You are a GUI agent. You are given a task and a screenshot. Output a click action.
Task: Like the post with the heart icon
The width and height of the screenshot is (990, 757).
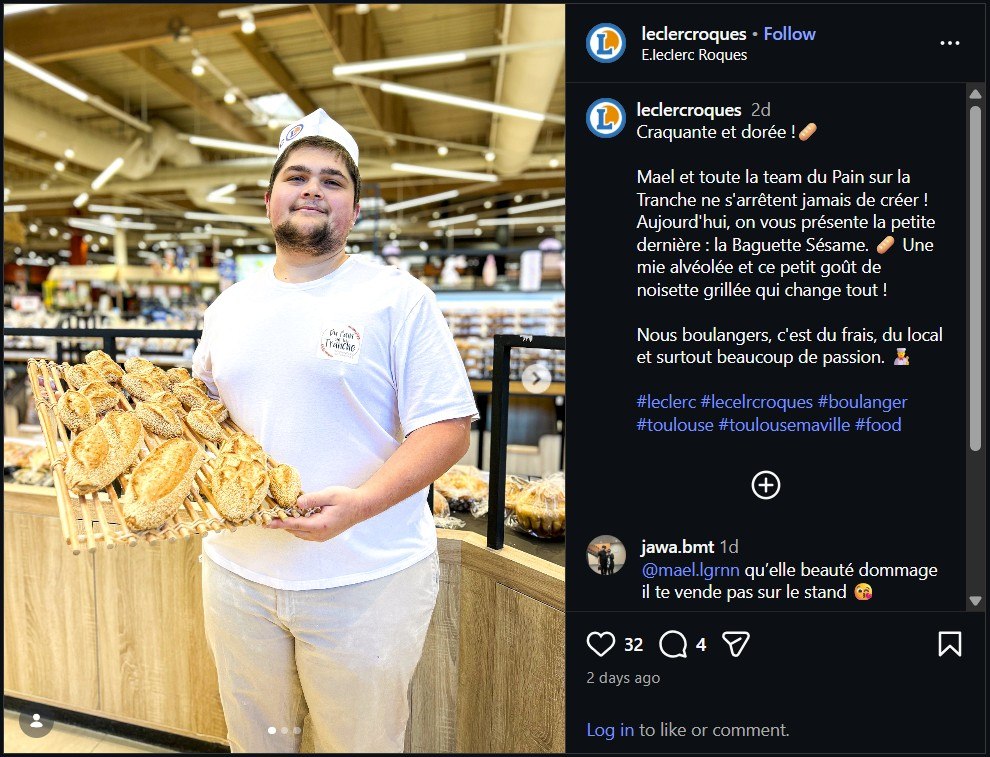[601, 644]
